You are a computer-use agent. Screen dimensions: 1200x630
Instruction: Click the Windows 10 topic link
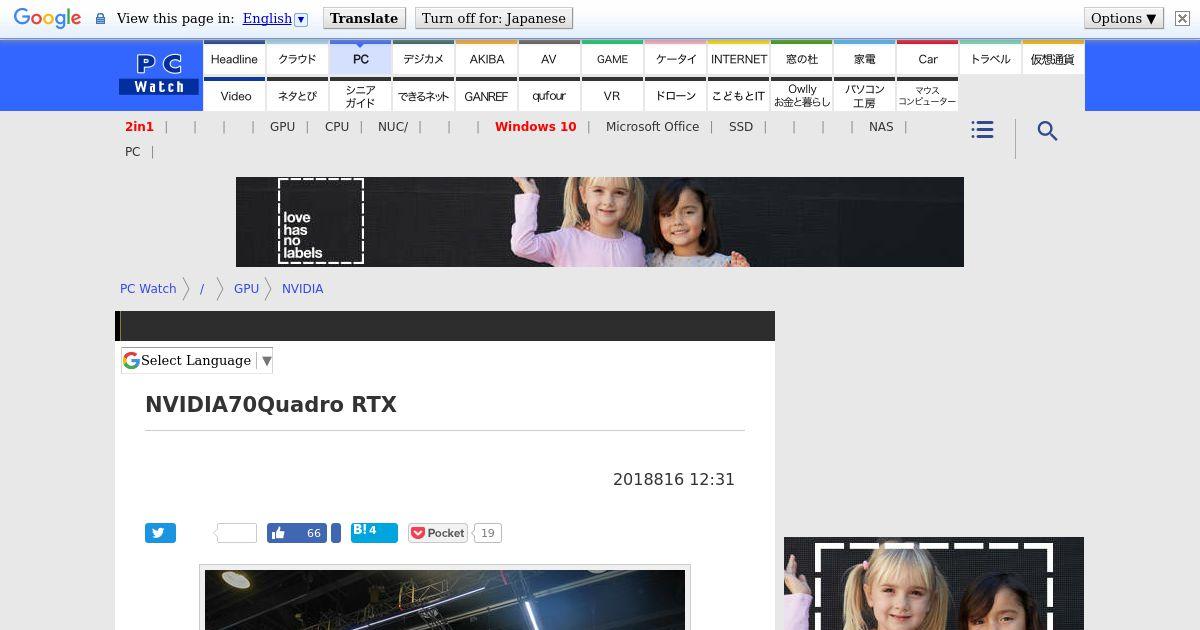pos(535,126)
